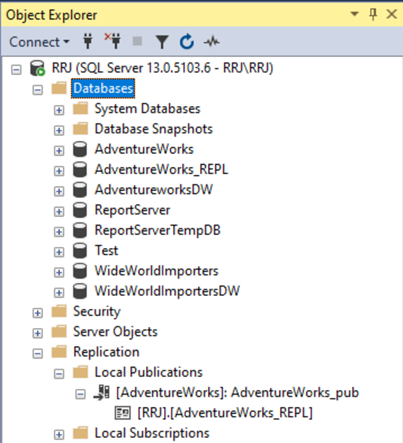Select the AdventureworksDW database name

[x=154, y=190]
